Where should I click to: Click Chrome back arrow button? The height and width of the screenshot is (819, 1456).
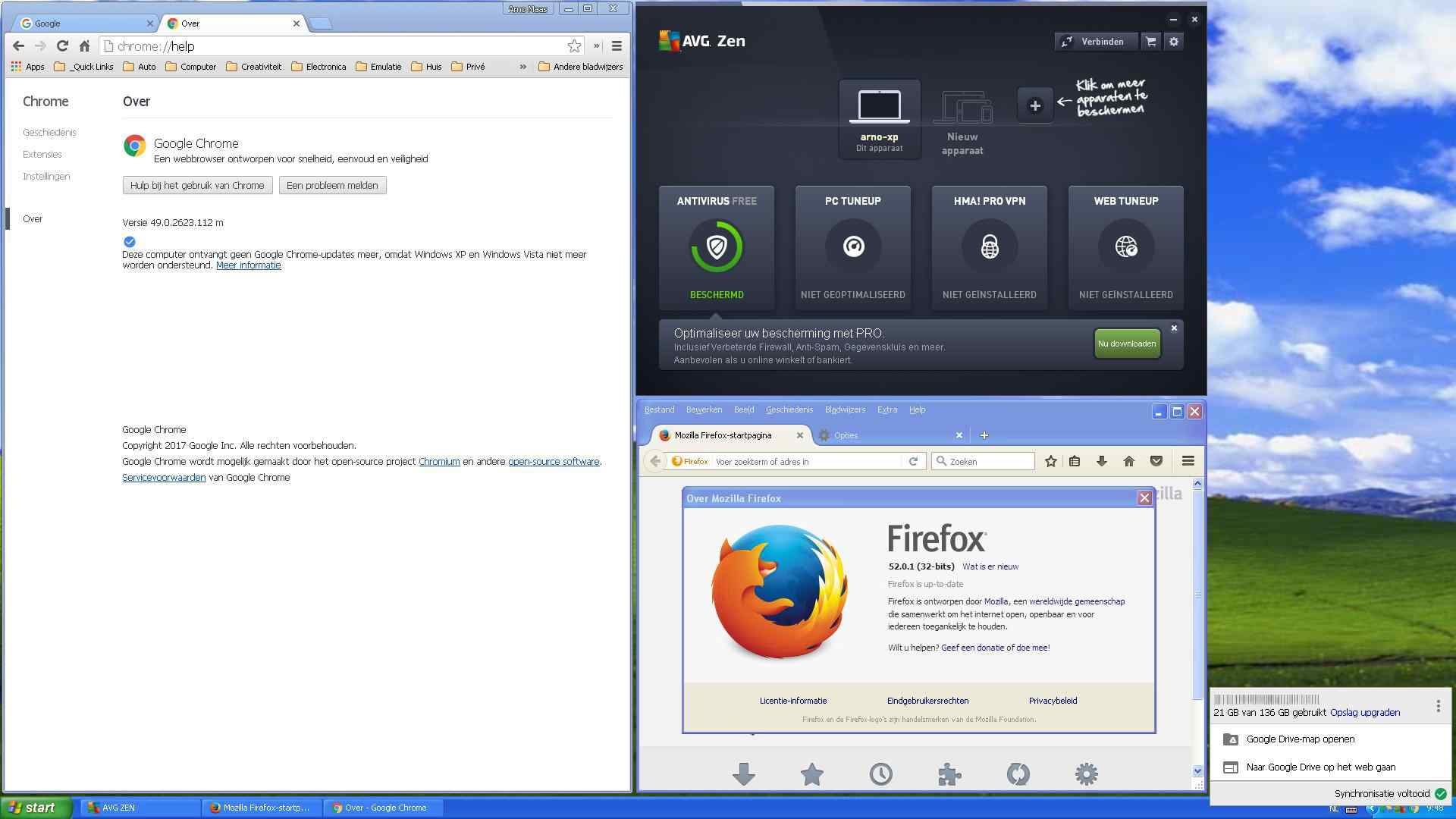[x=19, y=46]
